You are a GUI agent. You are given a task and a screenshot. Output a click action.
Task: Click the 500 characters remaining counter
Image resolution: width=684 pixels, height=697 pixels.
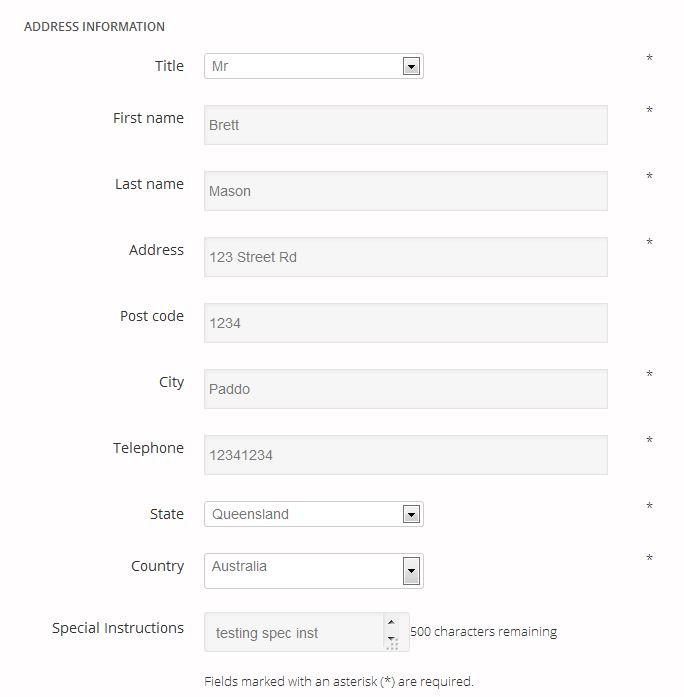(x=484, y=632)
